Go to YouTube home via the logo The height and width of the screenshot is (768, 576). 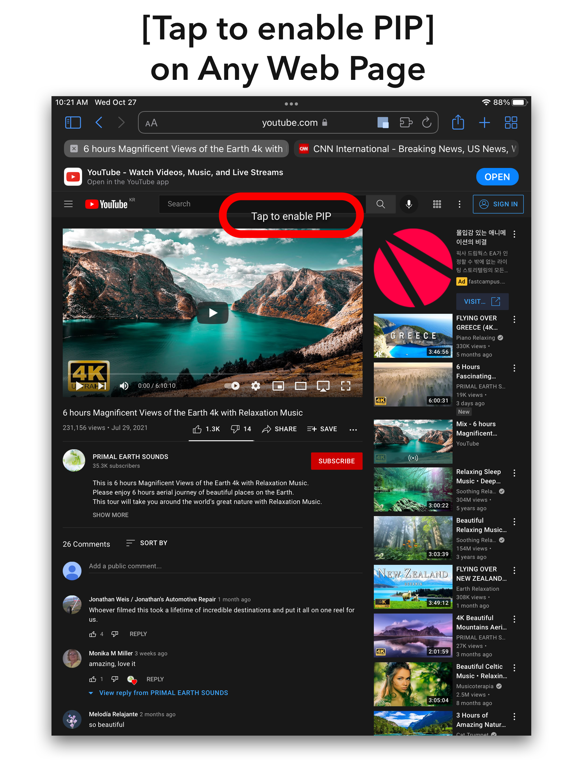pyautogui.click(x=106, y=204)
